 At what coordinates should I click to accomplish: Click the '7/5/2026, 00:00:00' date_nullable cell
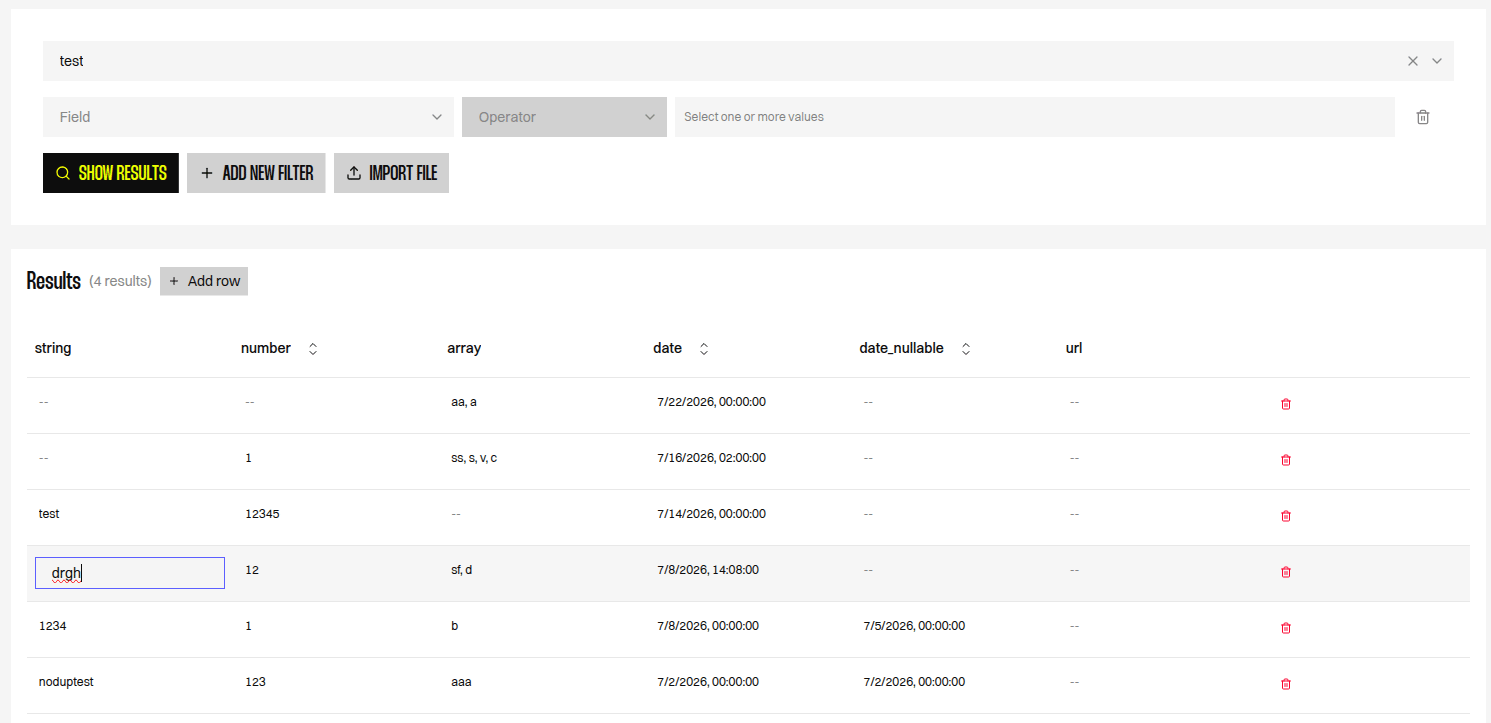[914, 626]
